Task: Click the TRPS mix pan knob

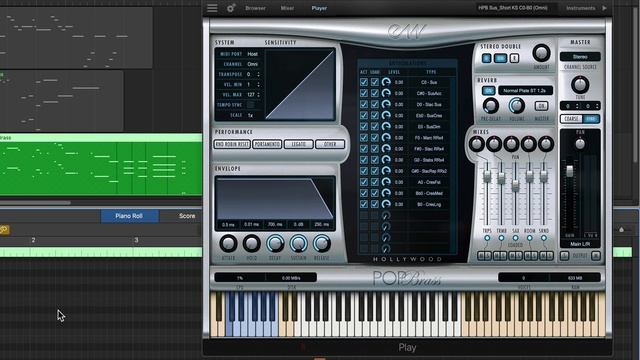Action: pos(477,144)
